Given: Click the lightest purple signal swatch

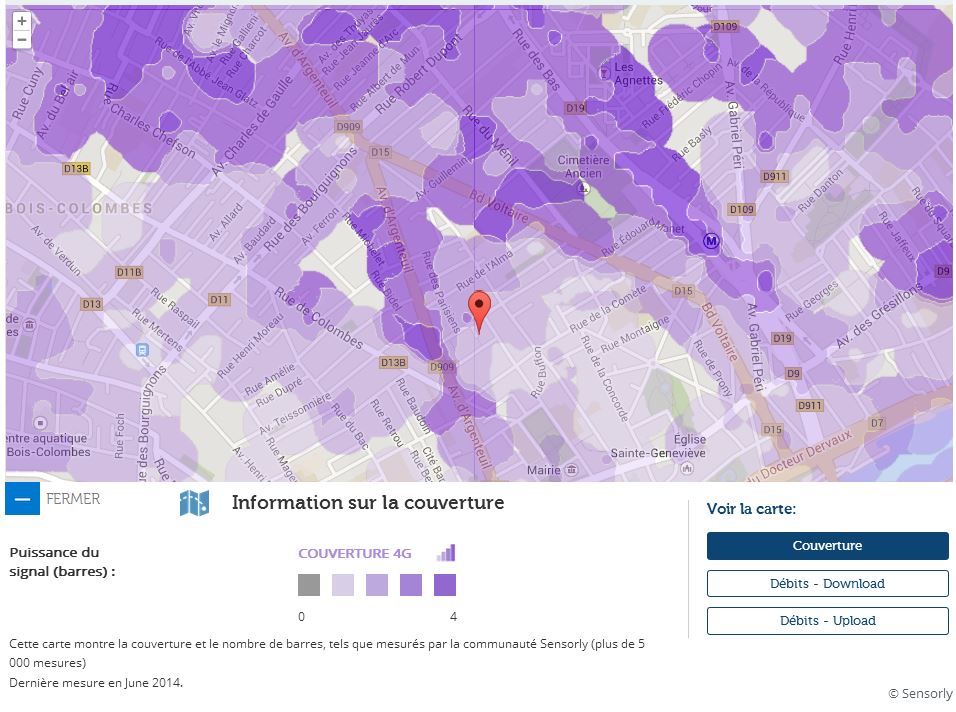Looking at the screenshot, I should click(x=343, y=585).
